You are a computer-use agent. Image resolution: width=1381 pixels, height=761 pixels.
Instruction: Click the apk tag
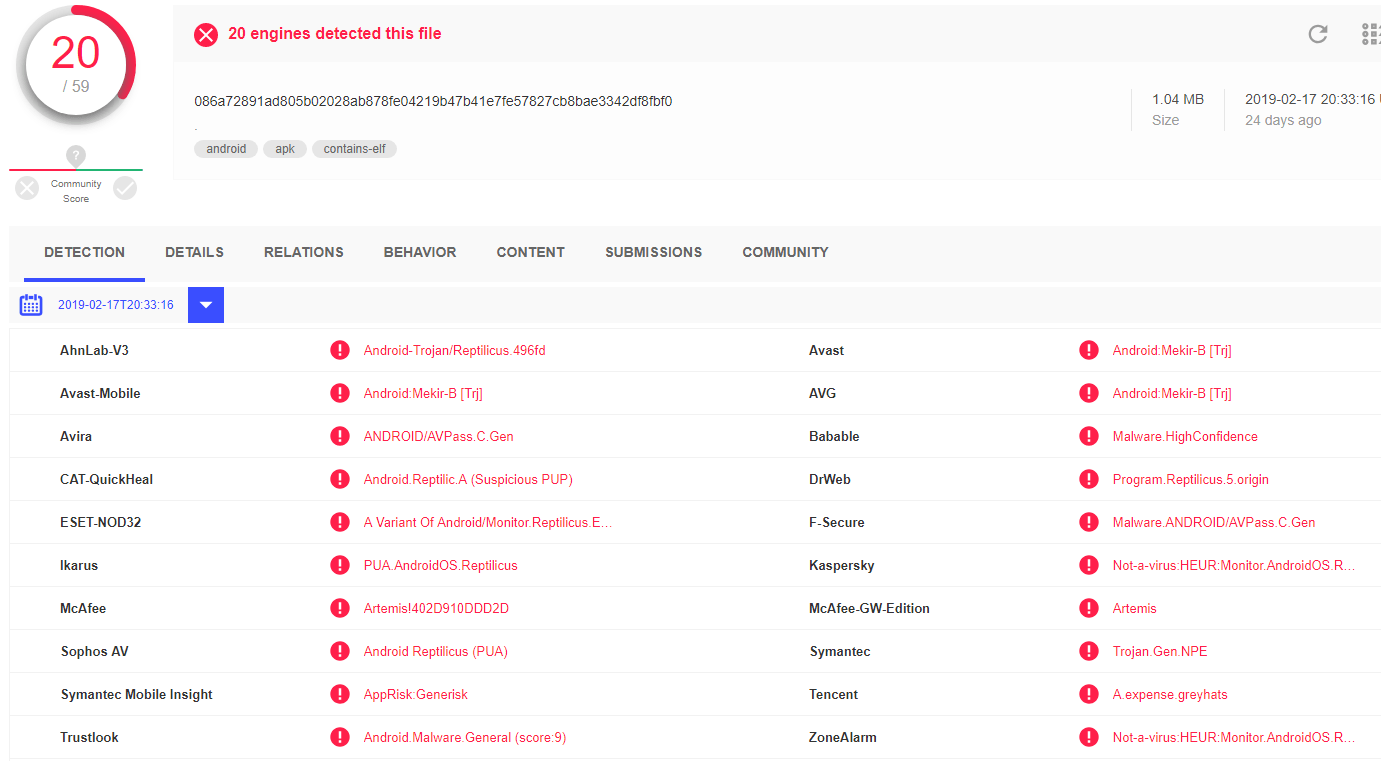click(285, 149)
